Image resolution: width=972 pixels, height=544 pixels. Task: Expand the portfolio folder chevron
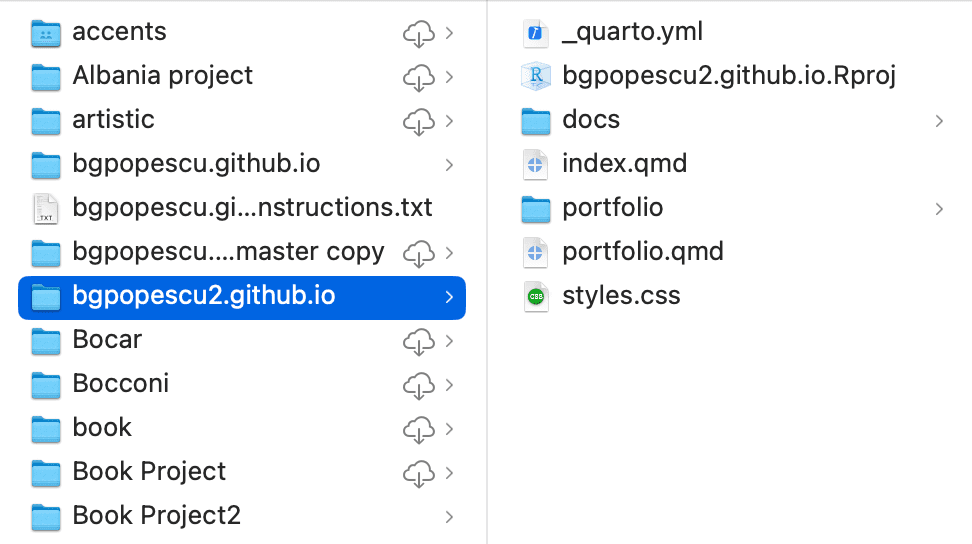click(939, 209)
